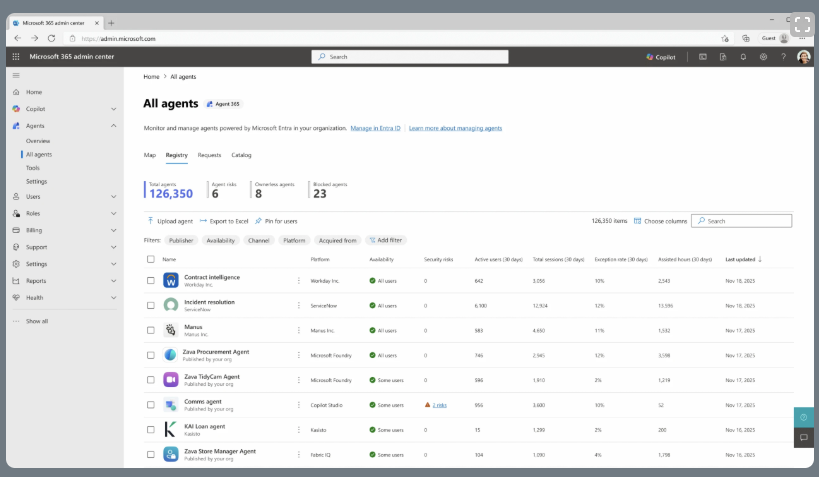Open the notifications bell icon

[x=743, y=57]
